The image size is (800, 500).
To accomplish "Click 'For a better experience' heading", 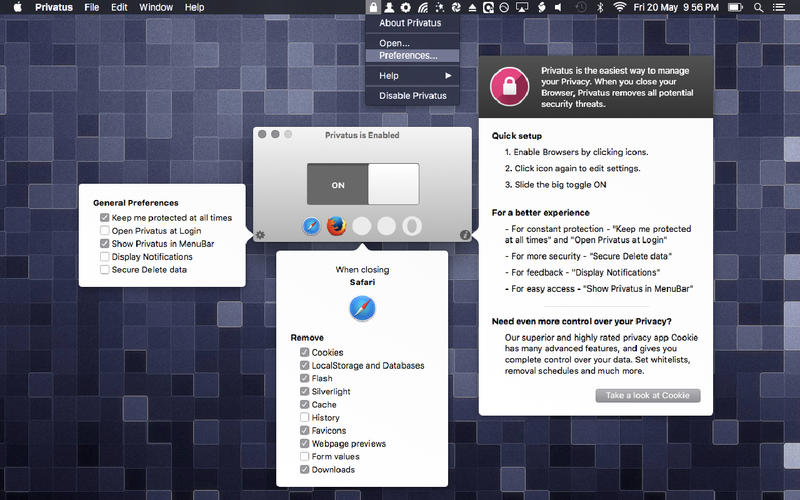I will 541,213.
